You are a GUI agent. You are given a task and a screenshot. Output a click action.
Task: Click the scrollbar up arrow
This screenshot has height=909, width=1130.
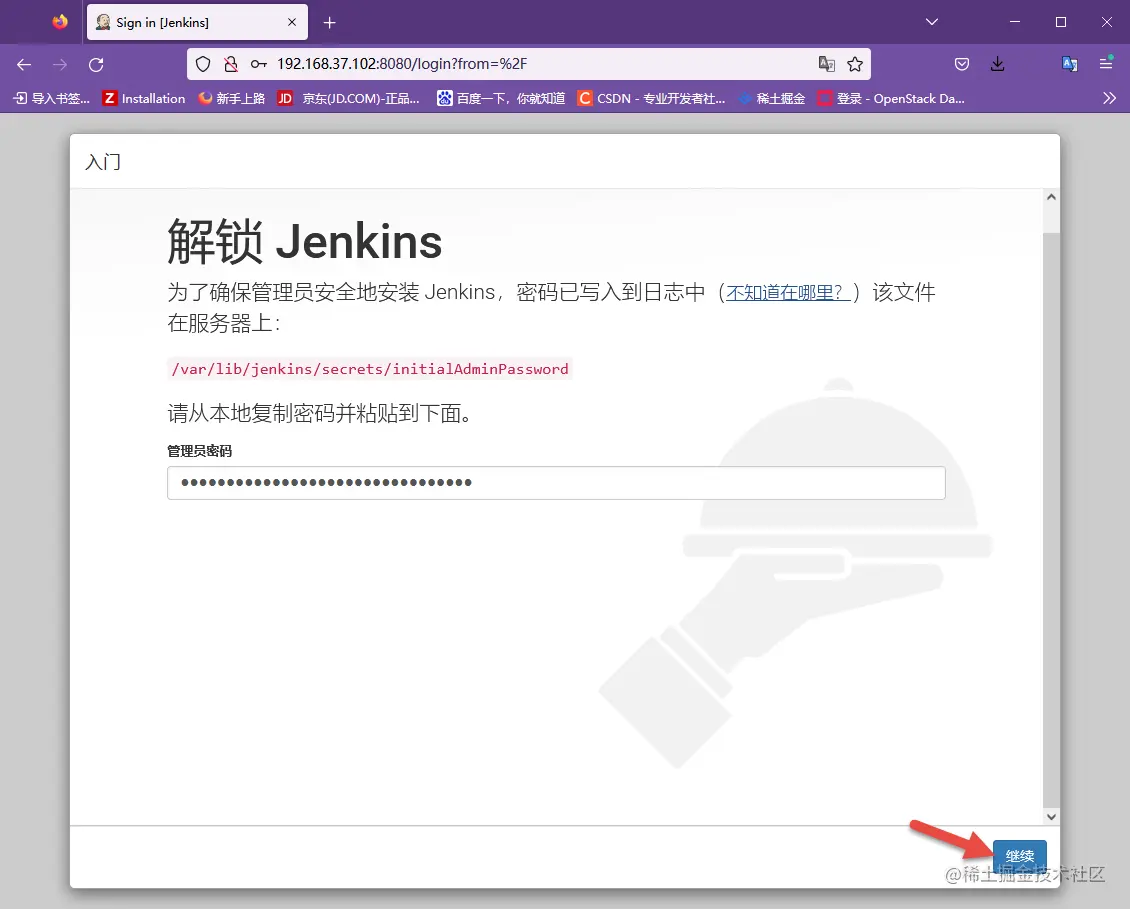click(x=1051, y=197)
